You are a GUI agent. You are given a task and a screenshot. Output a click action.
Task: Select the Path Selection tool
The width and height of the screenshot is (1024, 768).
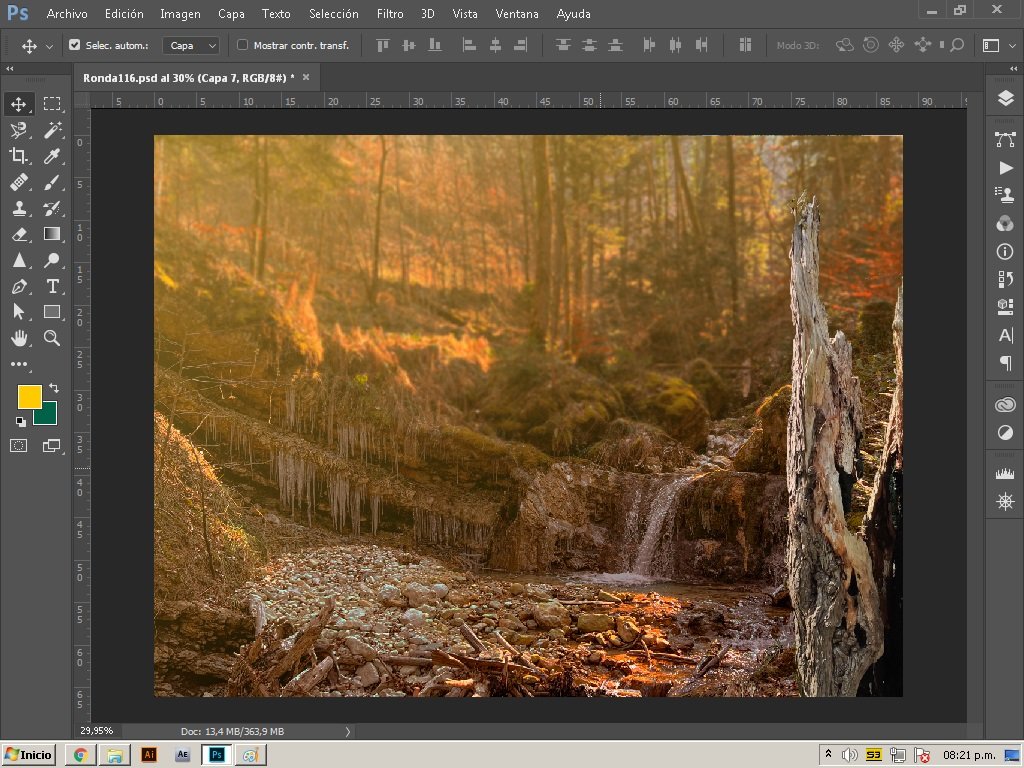pyautogui.click(x=18, y=312)
